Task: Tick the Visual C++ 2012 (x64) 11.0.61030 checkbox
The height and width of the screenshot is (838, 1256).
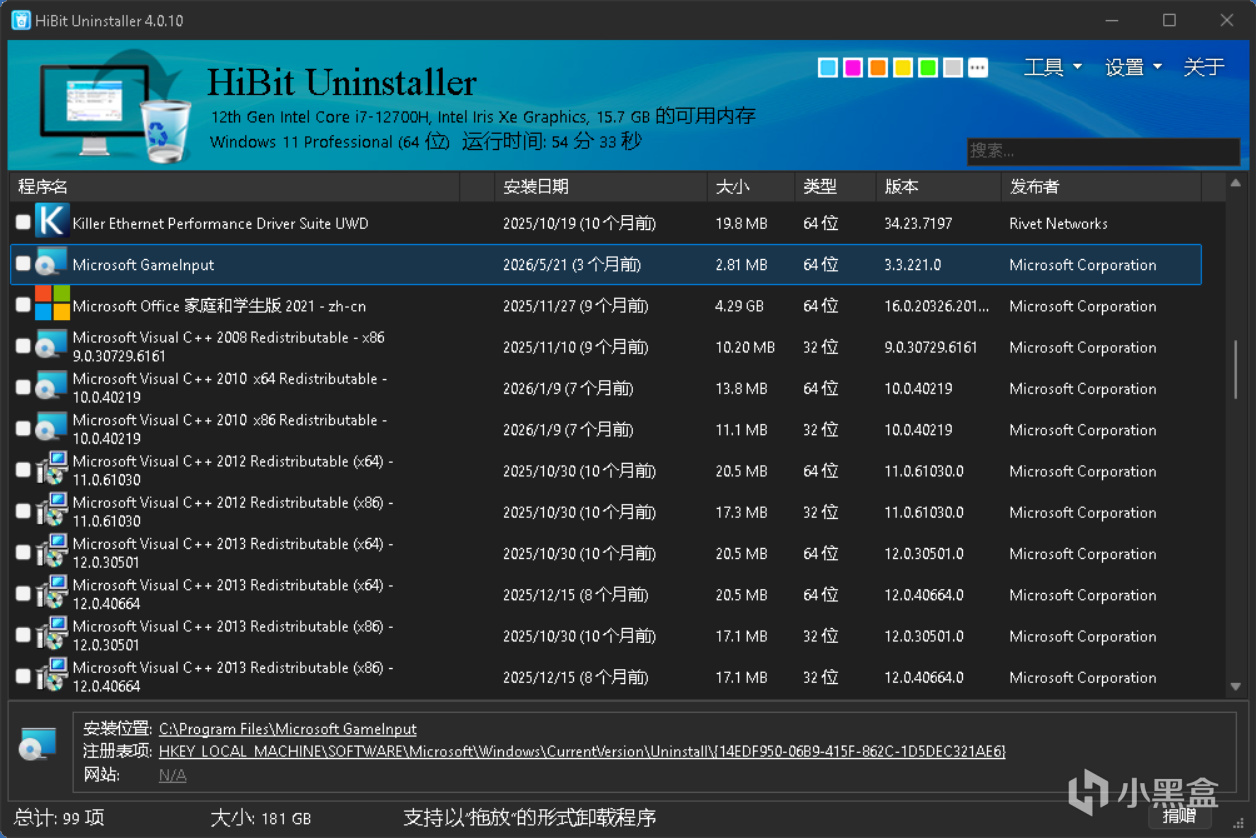Action: pos(23,470)
